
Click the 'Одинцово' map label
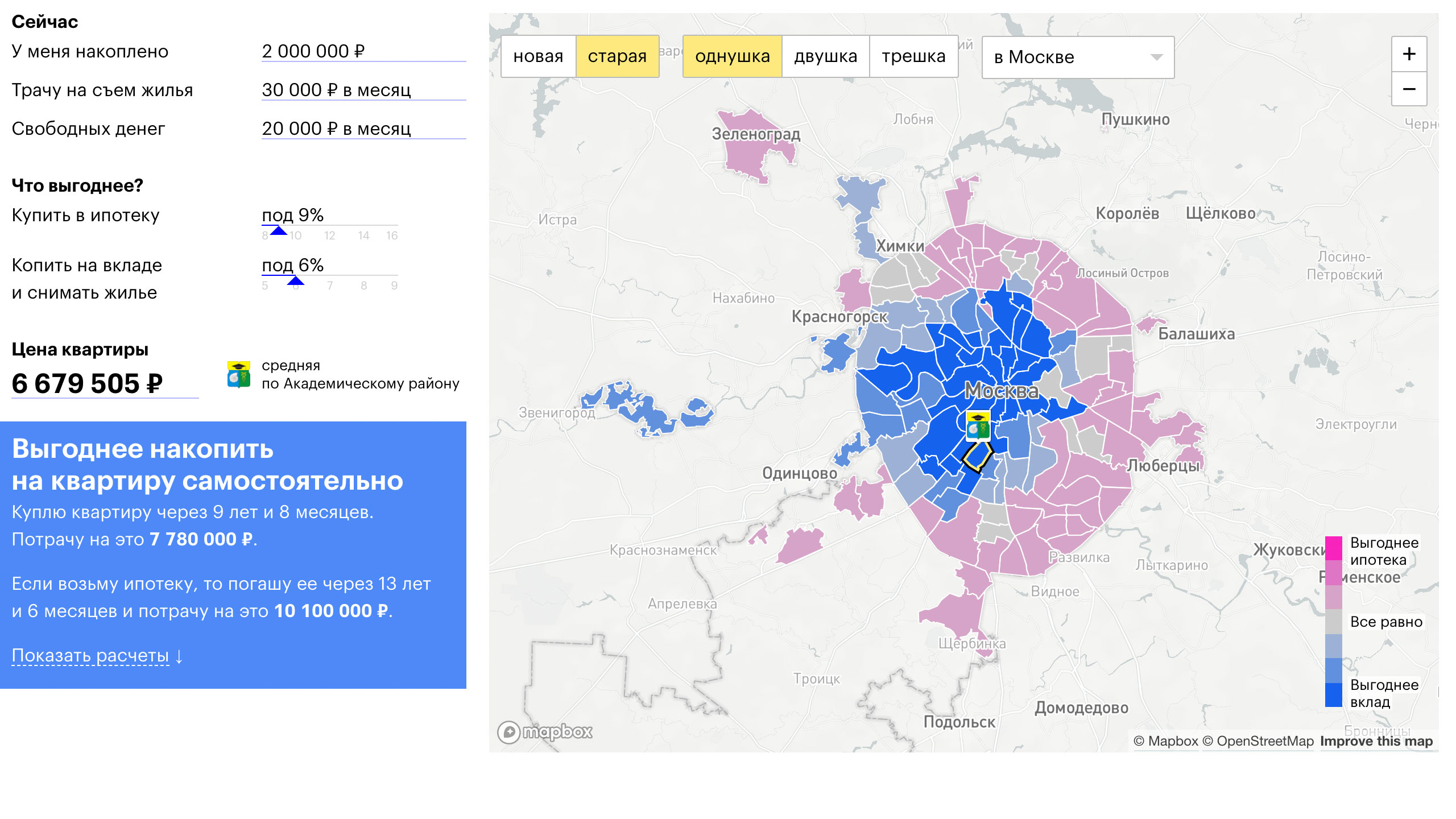tap(800, 473)
